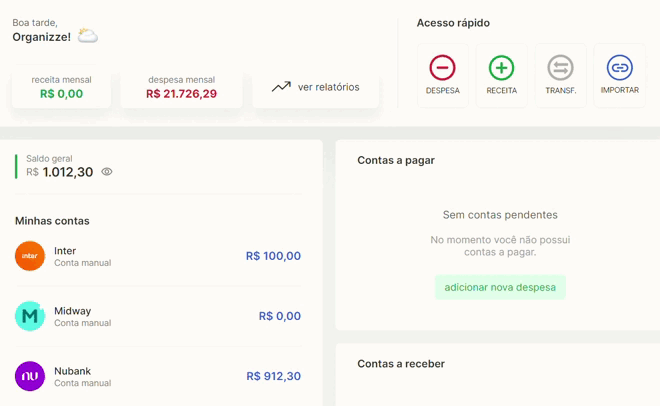Click the Contas a receber heading
The height and width of the screenshot is (406, 660).
click(x=401, y=364)
